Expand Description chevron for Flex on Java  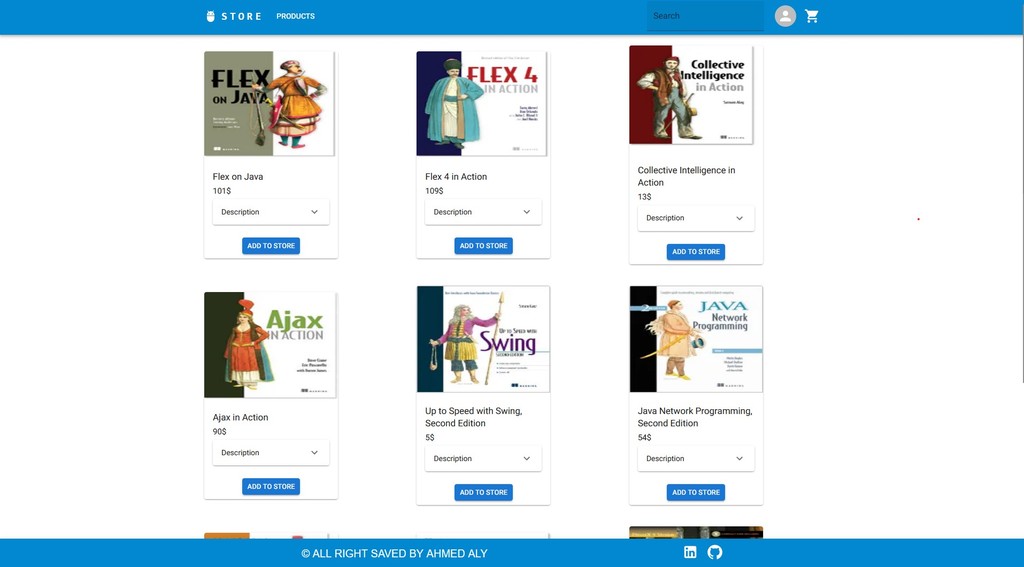point(314,212)
